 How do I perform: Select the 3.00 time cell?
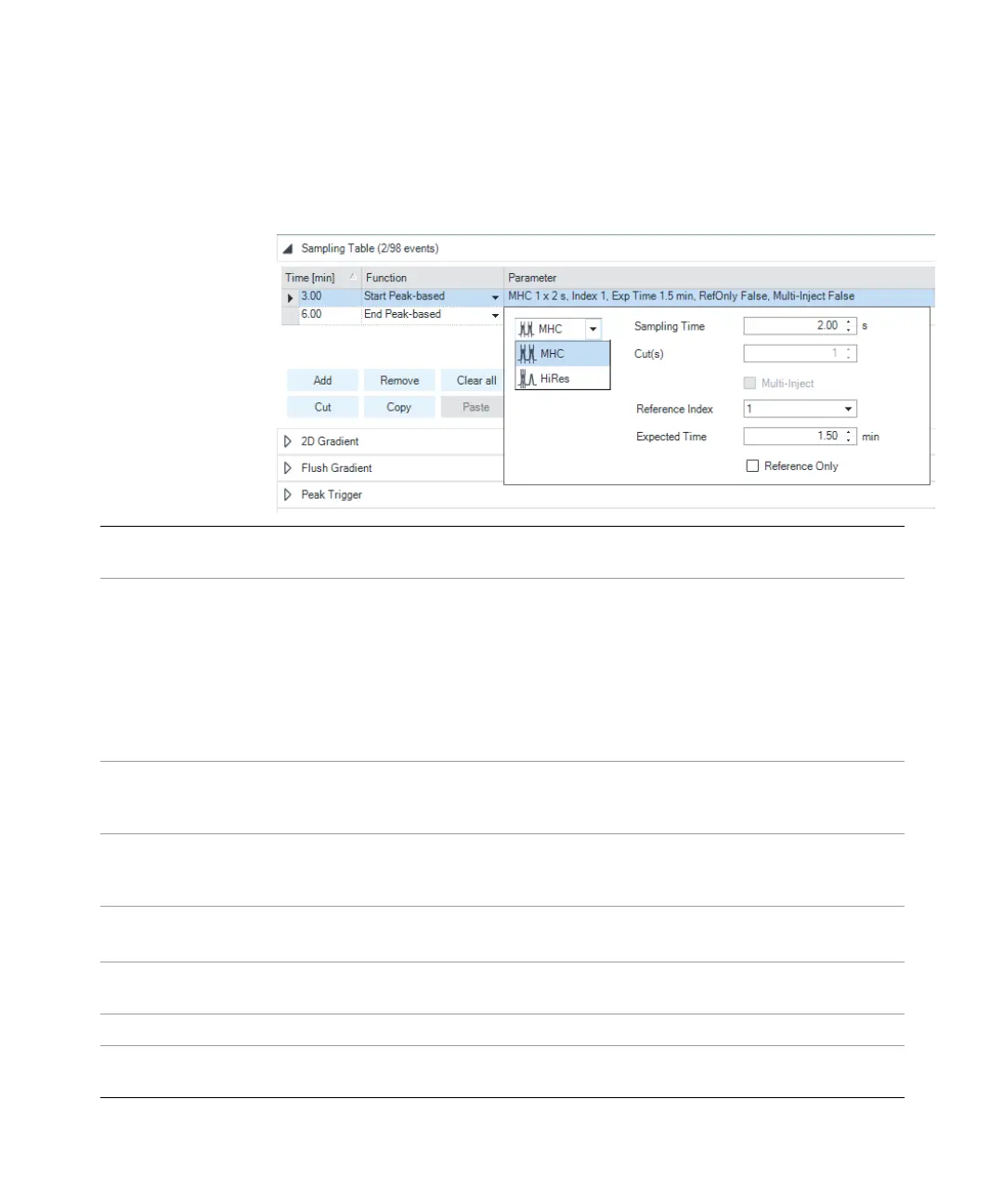point(329,296)
